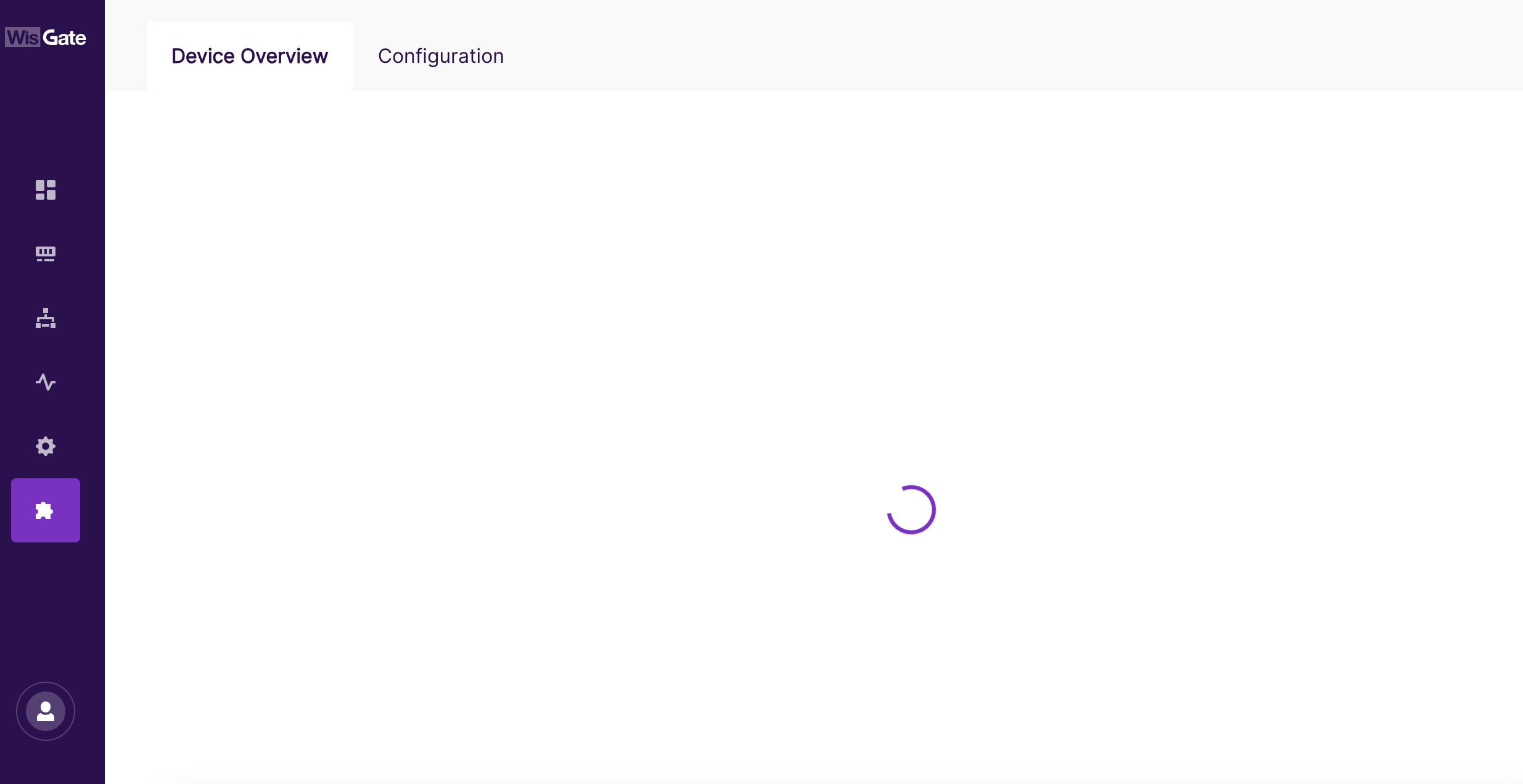Click the highlighted purple Extensions button
This screenshot has height=784, width=1523.
tap(46, 510)
